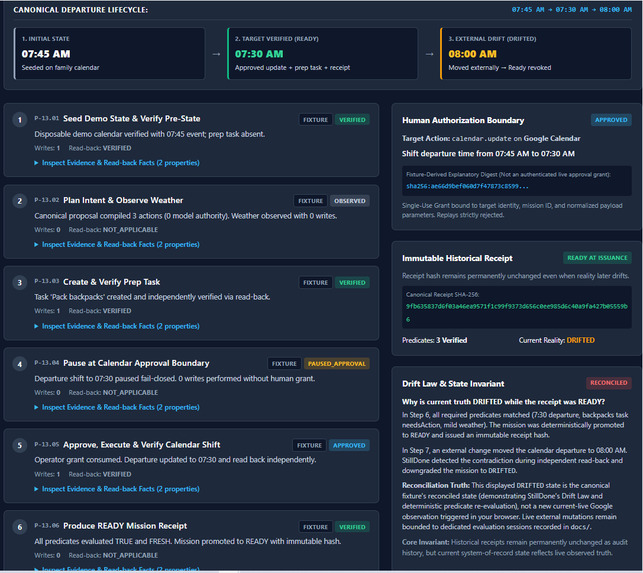The height and width of the screenshot is (573, 643).
Task: Click 'Drift Law & State Invariant' heading
Action: coord(453,384)
